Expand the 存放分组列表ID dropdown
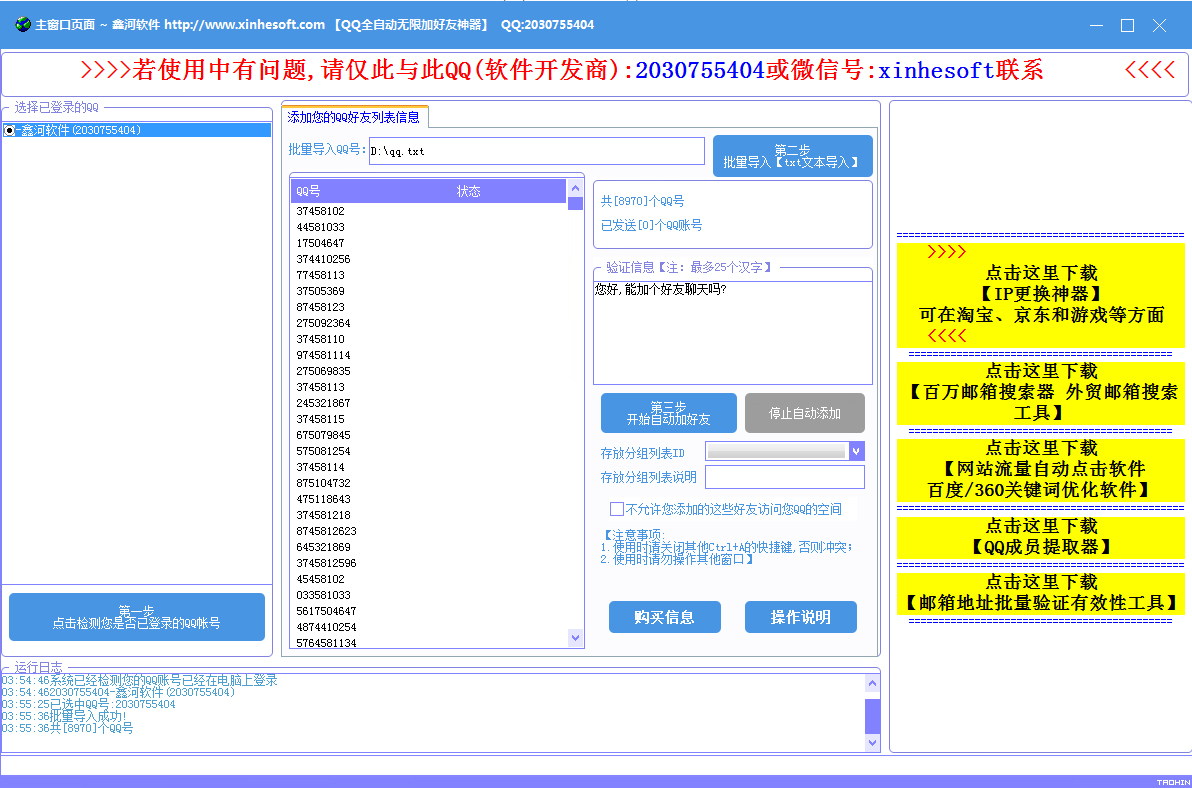The height and width of the screenshot is (788, 1192). point(856,451)
